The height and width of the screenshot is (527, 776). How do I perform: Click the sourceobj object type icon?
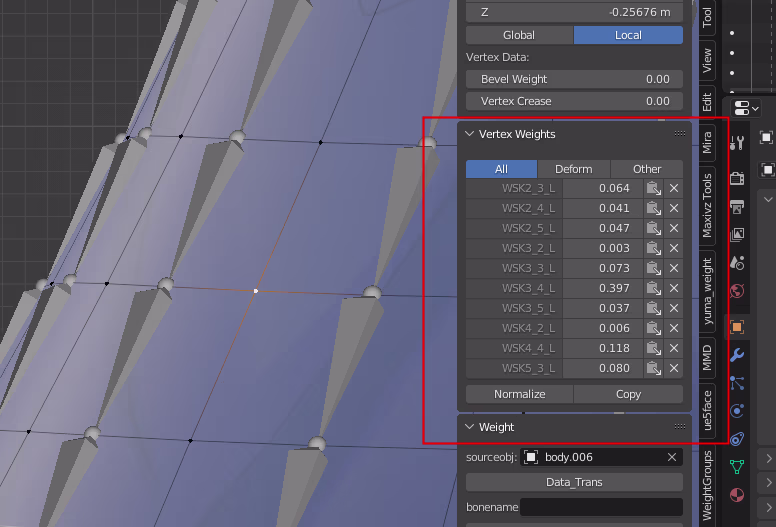[531, 457]
